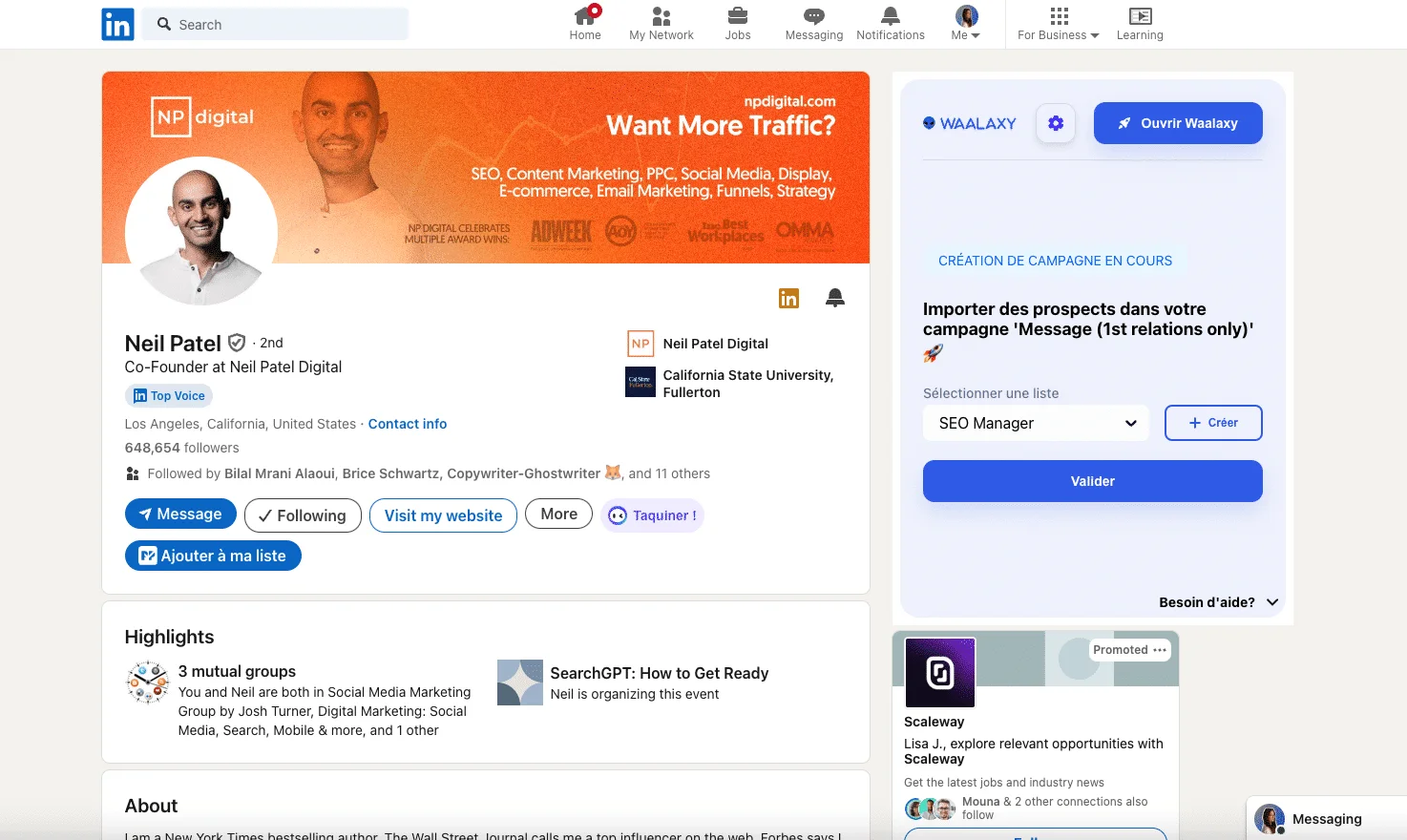Image resolution: width=1407 pixels, height=840 pixels.
Task: Open the SEO Manager list dropdown
Action: tap(1036, 423)
